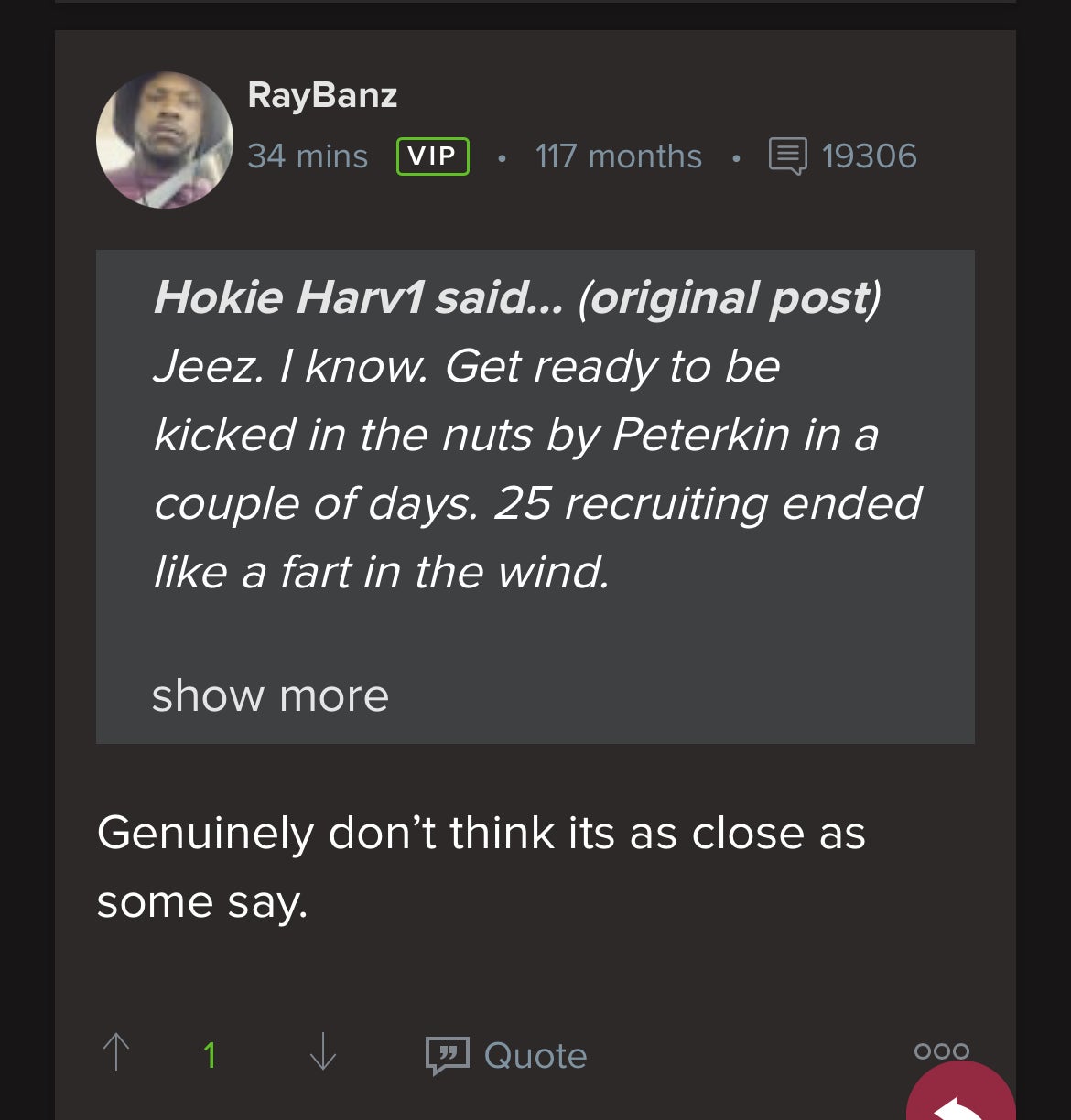
Task: Click the 117 months membership label
Action: [x=618, y=156]
